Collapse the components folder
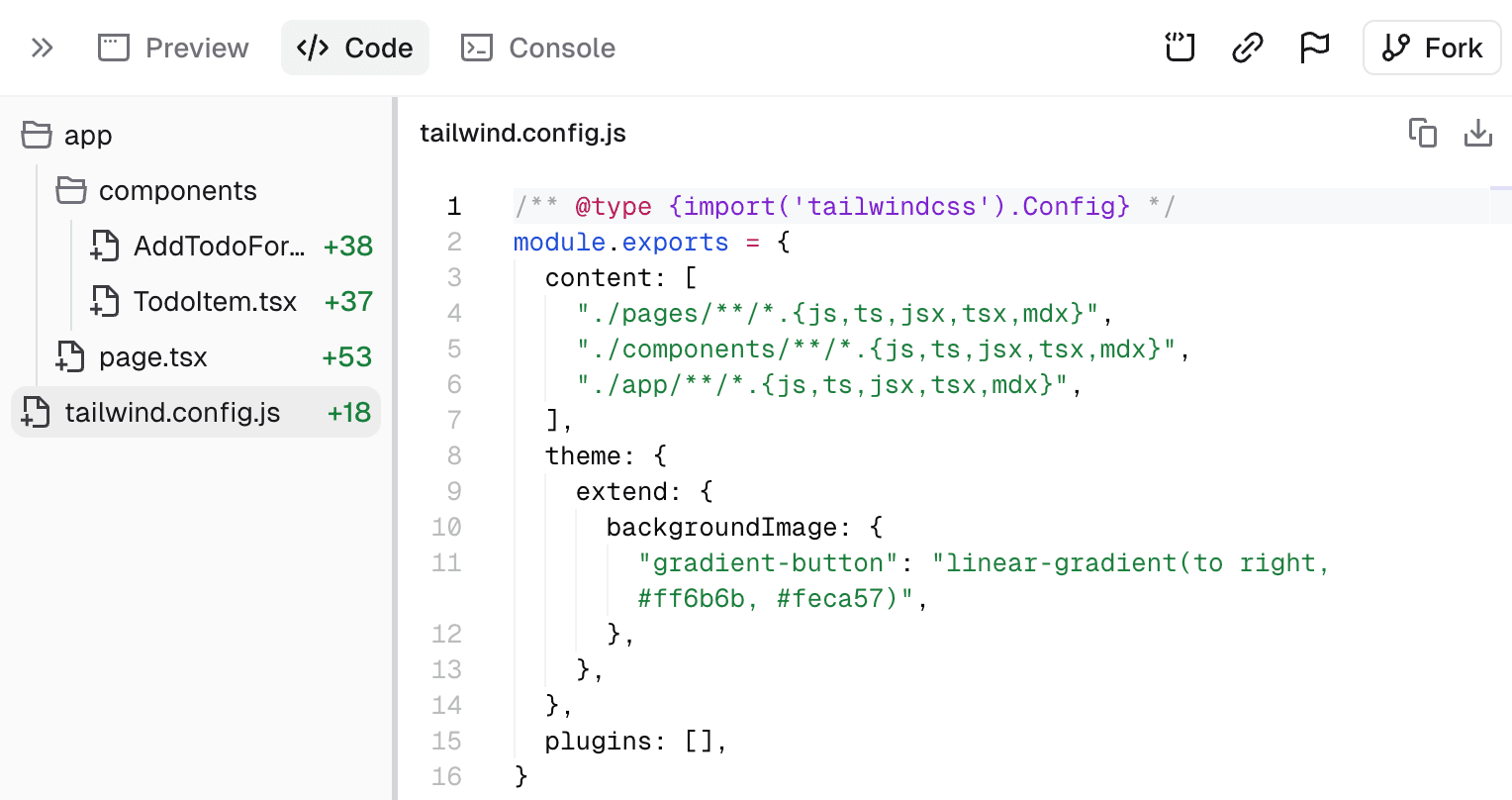The height and width of the screenshot is (800, 1512). (178, 190)
